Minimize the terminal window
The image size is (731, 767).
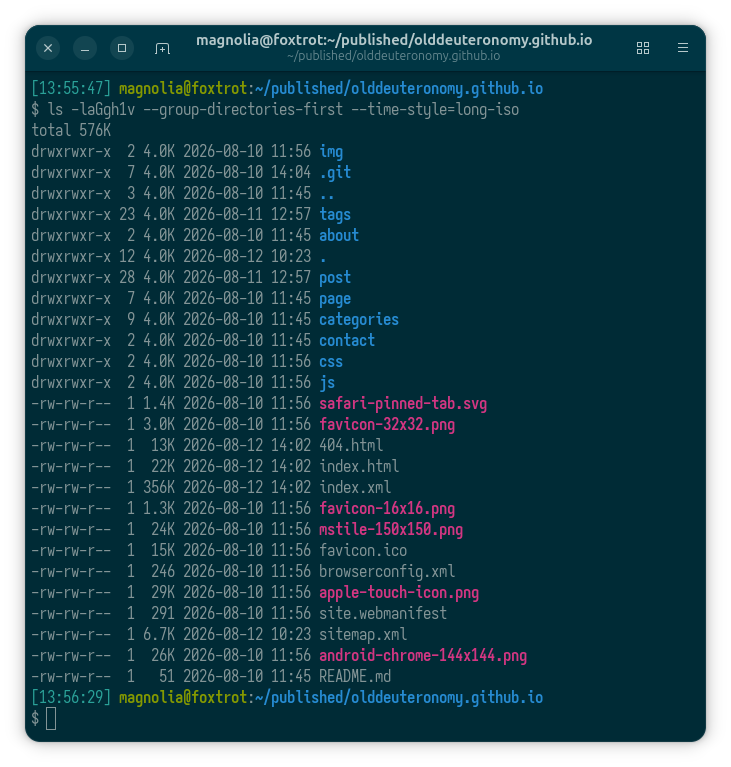pos(85,48)
